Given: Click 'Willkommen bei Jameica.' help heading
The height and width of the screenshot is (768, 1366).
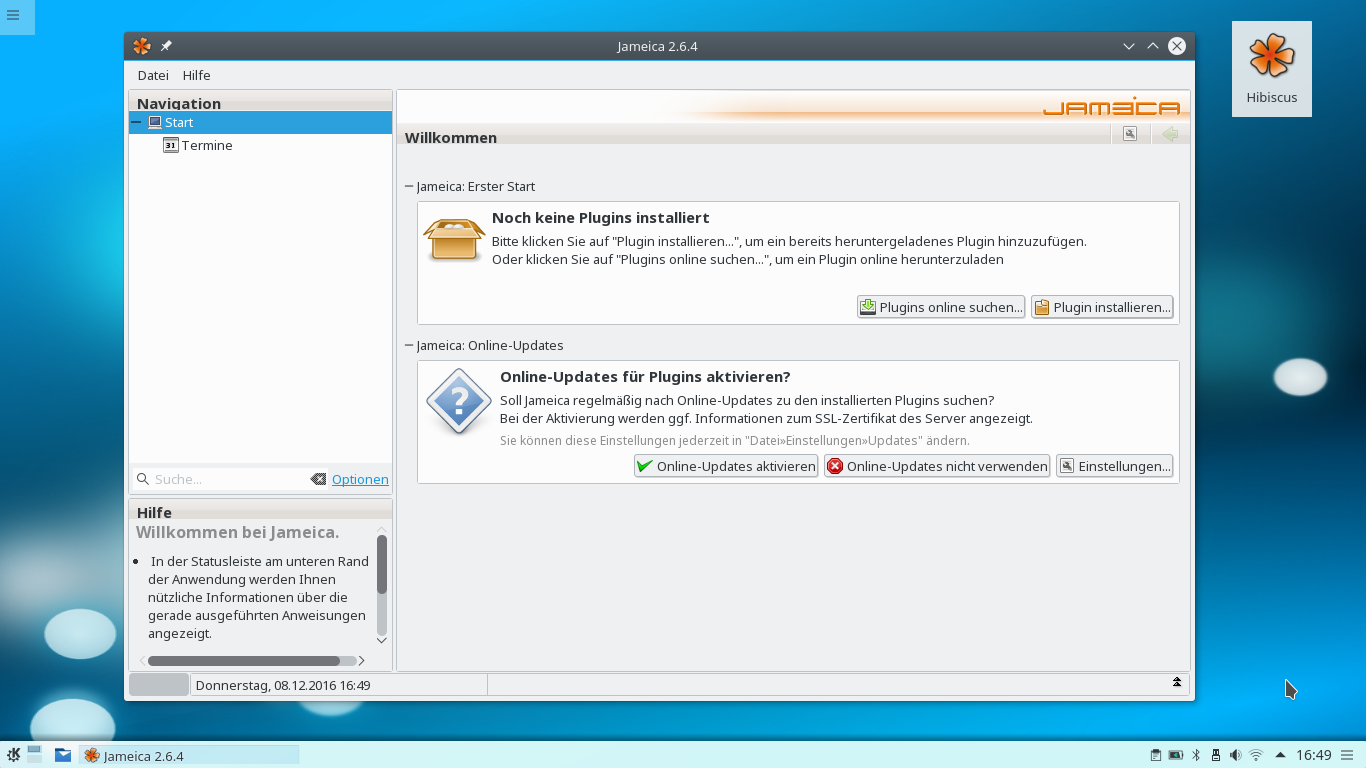Looking at the screenshot, I should pos(238,532).
